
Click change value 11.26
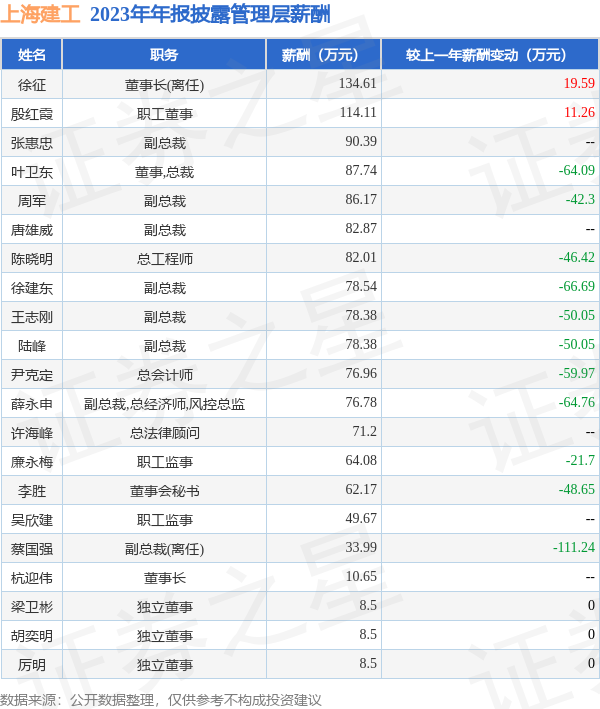[579, 112]
